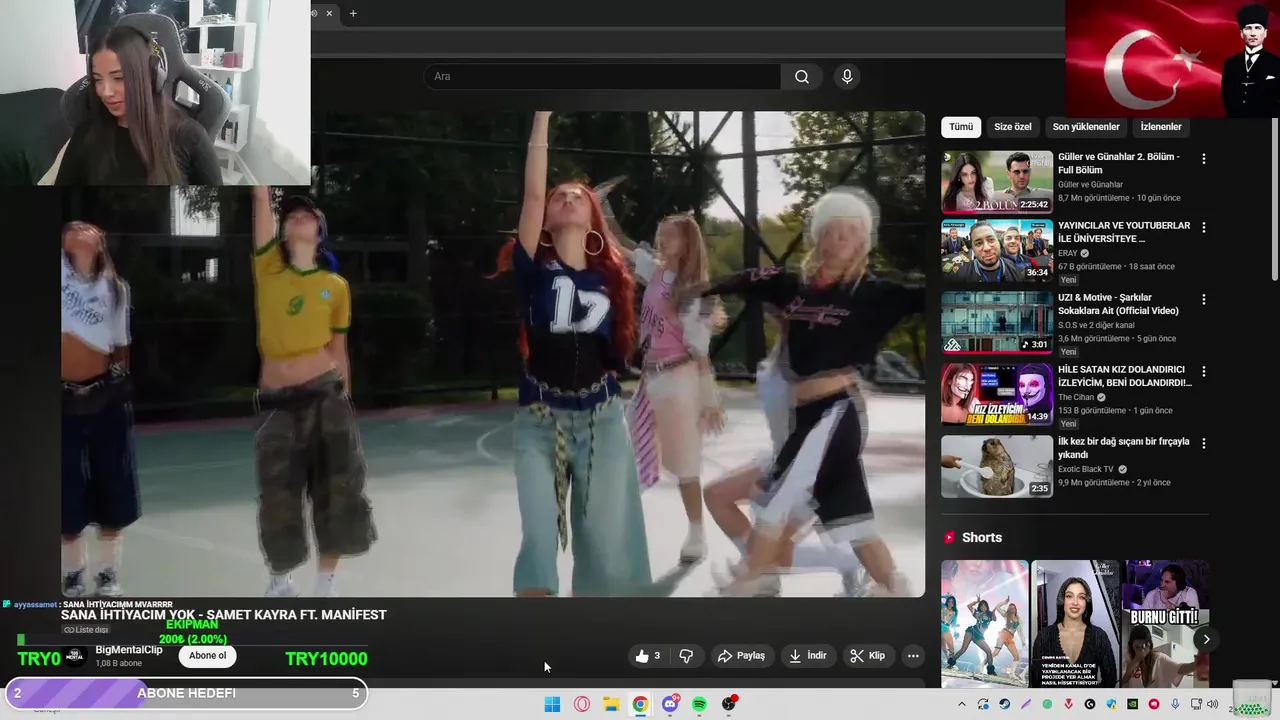Open the three-dot more actions menu under the video

coord(913,656)
